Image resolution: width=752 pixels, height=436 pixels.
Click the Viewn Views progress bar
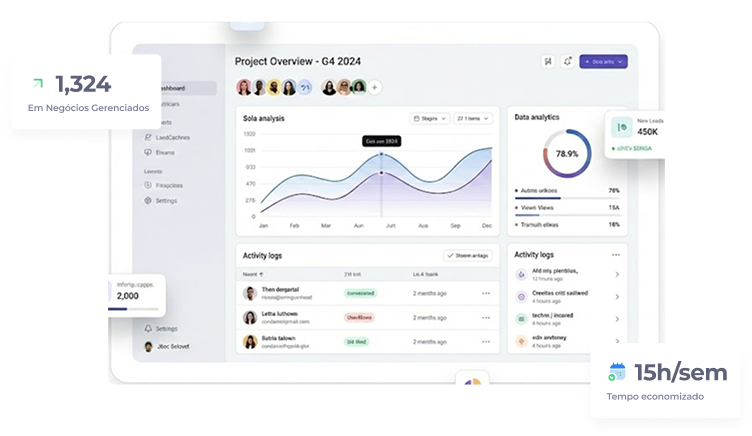tap(567, 215)
